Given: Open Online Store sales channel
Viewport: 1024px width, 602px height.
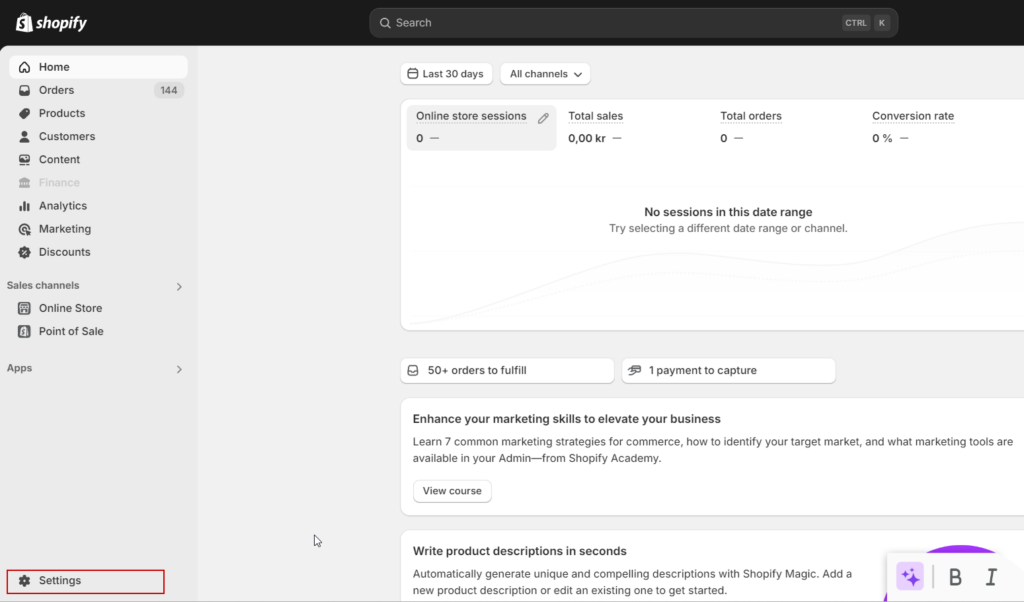Looking at the screenshot, I should pyautogui.click(x=99, y=308).
